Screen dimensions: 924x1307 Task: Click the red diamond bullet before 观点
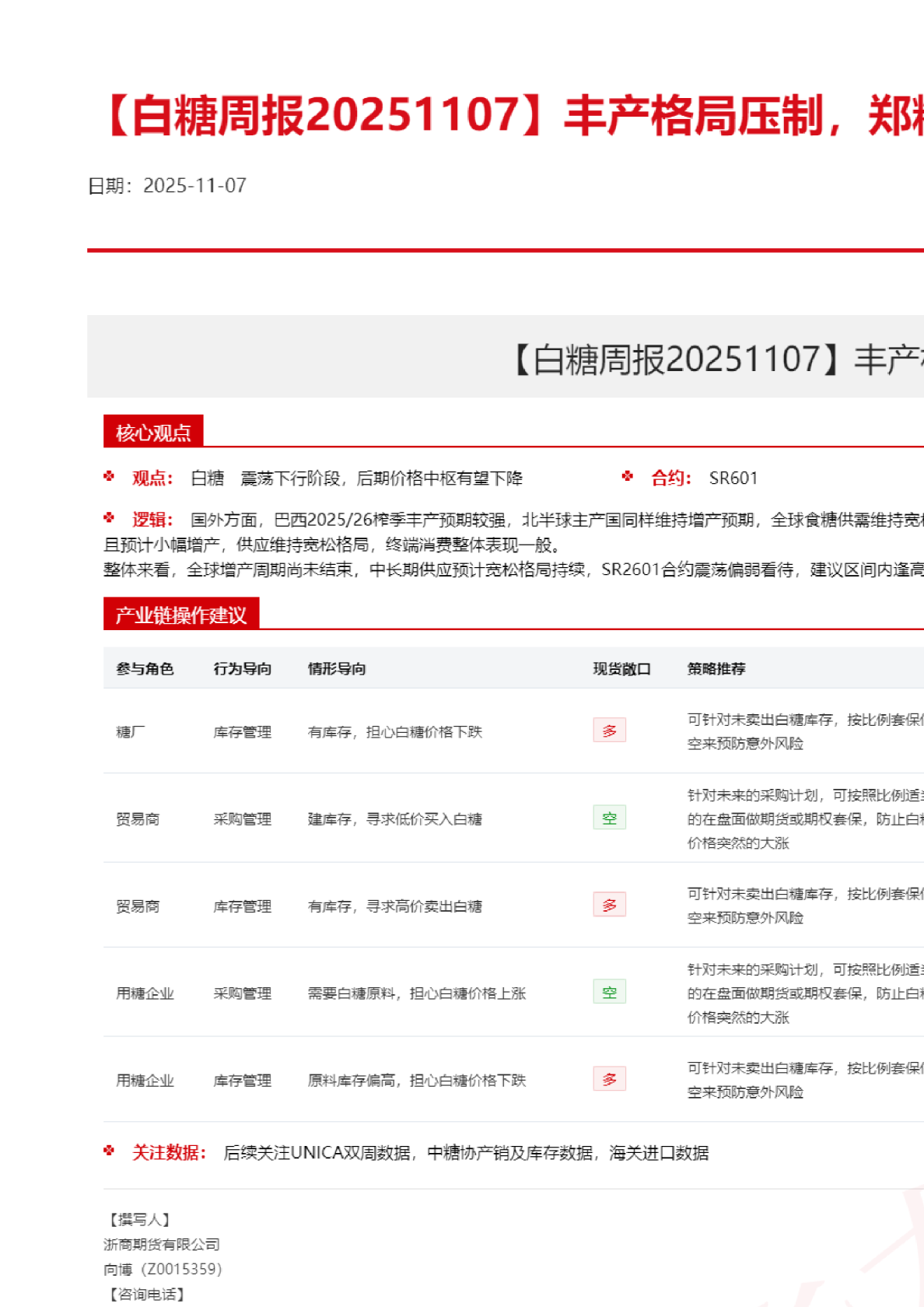click(109, 476)
